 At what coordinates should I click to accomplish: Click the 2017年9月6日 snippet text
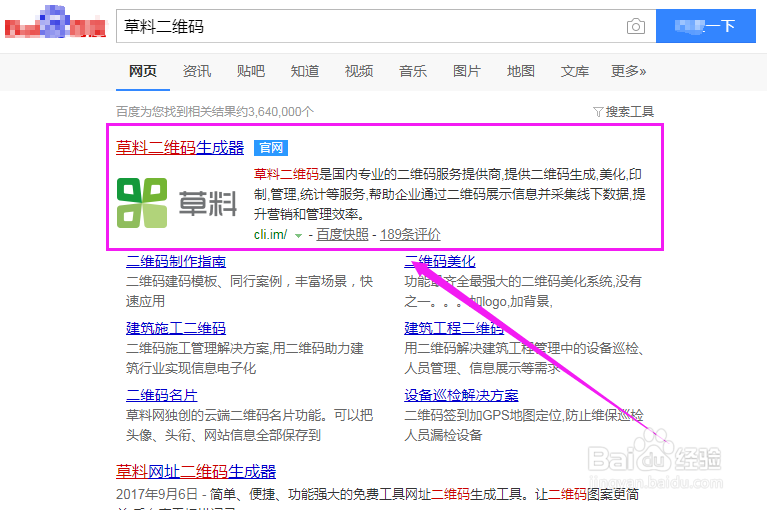coord(377,494)
